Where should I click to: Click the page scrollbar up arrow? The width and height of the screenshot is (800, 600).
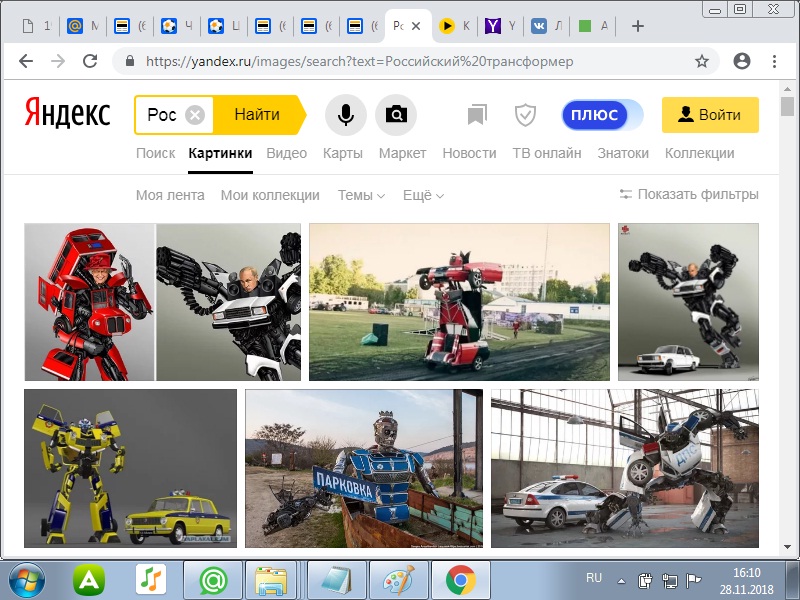click(x=788, y=88)
